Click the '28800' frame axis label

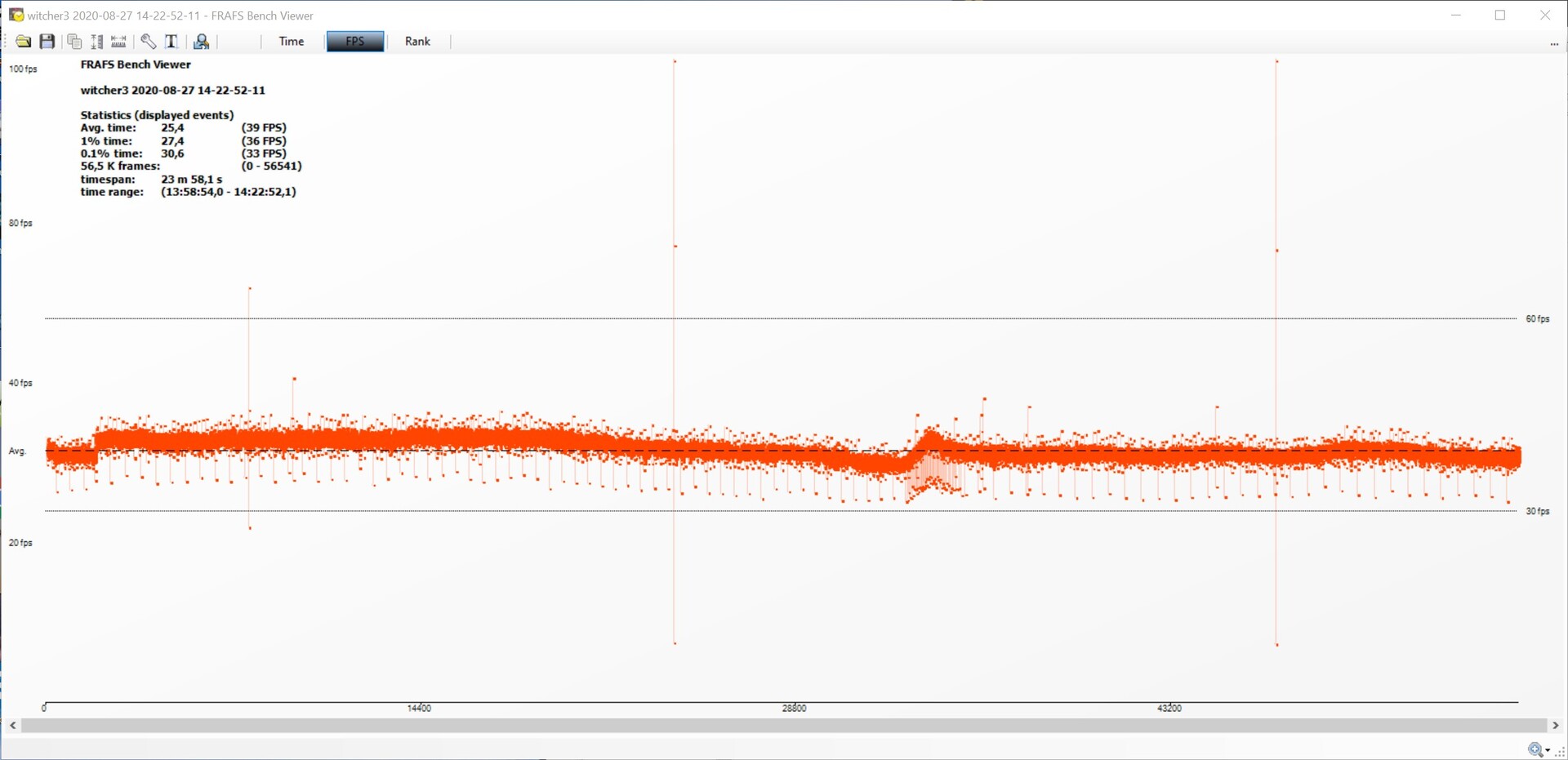(x=794, y=709)
